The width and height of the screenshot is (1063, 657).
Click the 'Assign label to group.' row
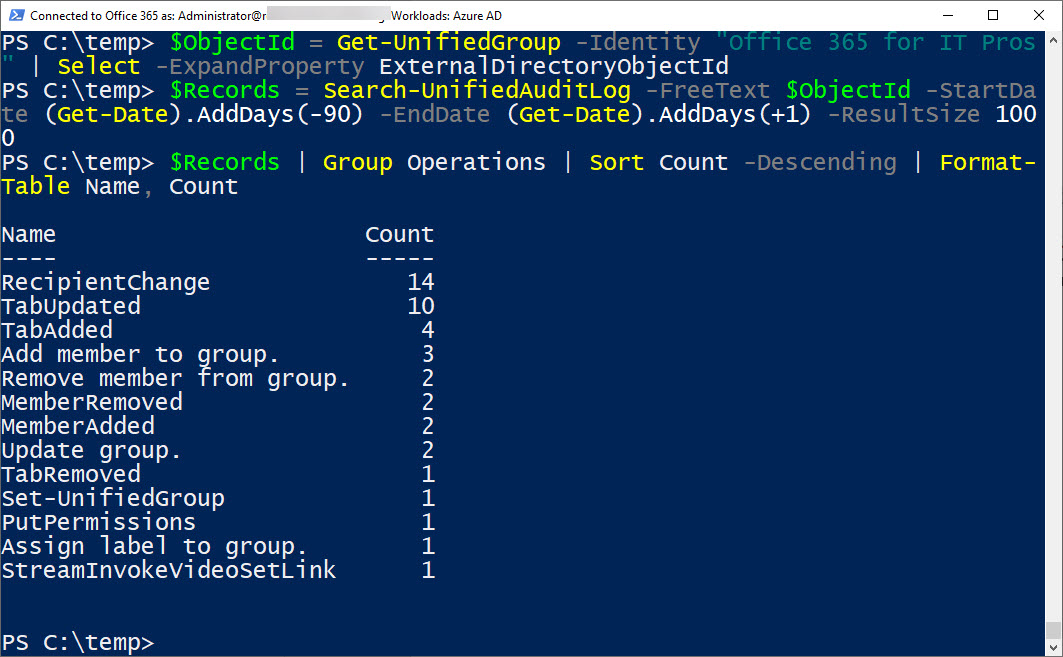(x=155, y=547)
